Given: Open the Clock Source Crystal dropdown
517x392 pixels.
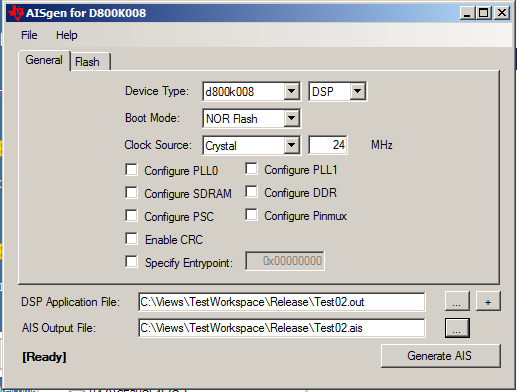Looking at the screenshot, I should pos(291,145).
